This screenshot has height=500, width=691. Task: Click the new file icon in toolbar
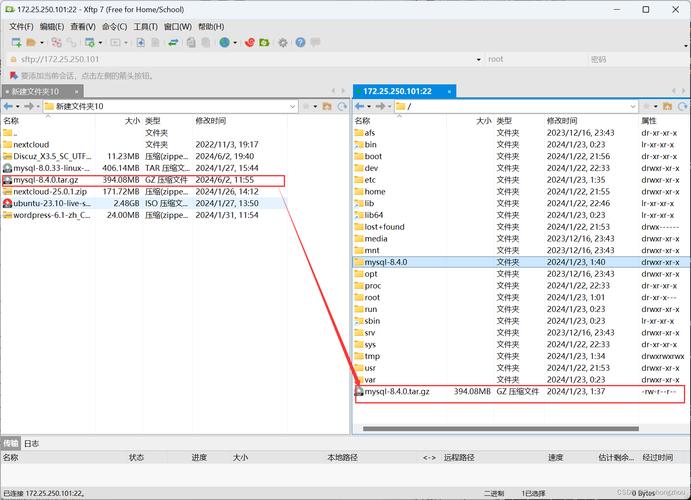tap(141, 42)
